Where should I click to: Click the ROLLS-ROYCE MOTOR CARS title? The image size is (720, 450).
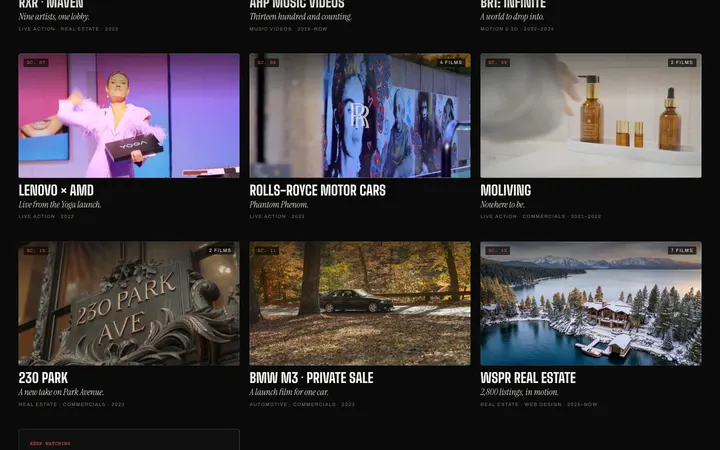pos(317,190)
